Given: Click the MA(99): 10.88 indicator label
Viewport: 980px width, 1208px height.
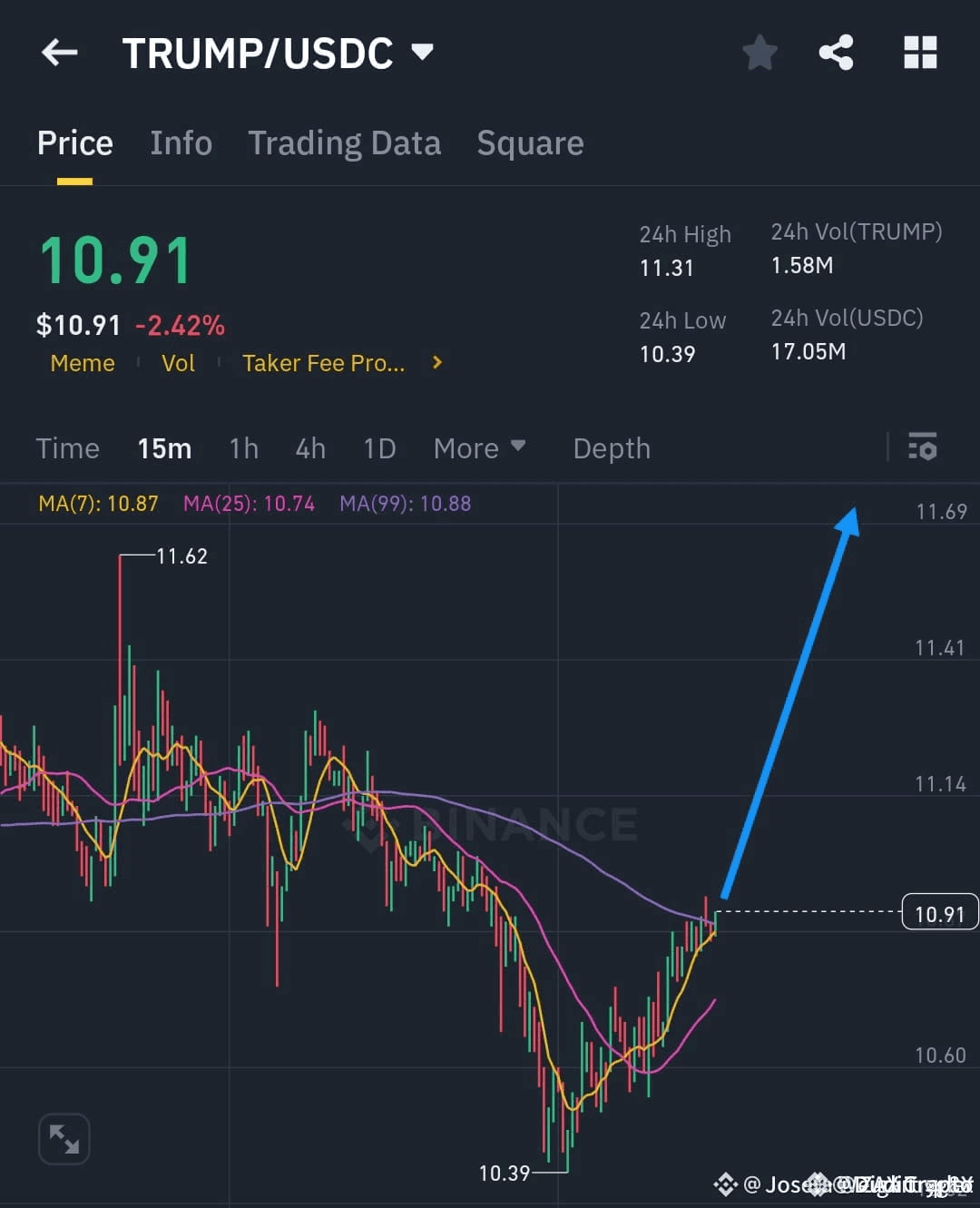Looking at the screenshot, I should (406, 504).
